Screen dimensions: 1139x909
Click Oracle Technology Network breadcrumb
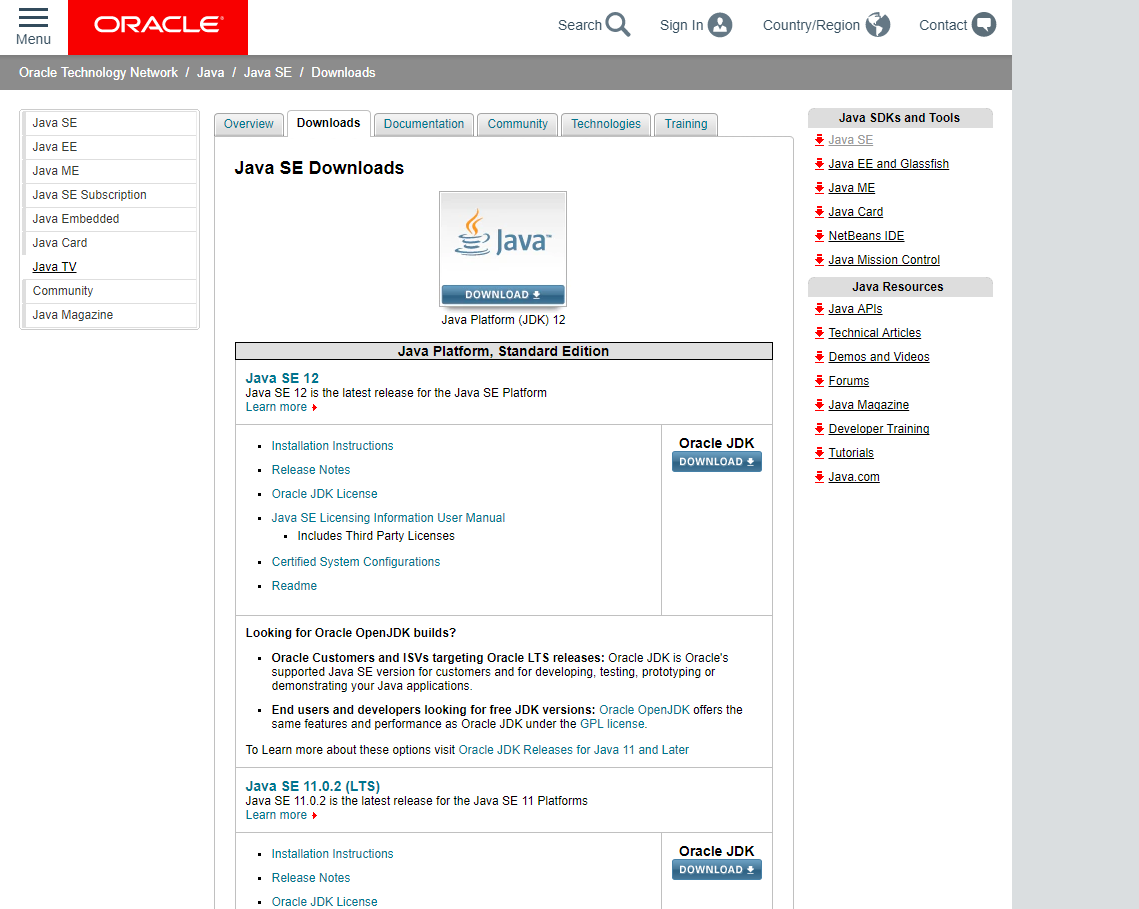point(98,73)
